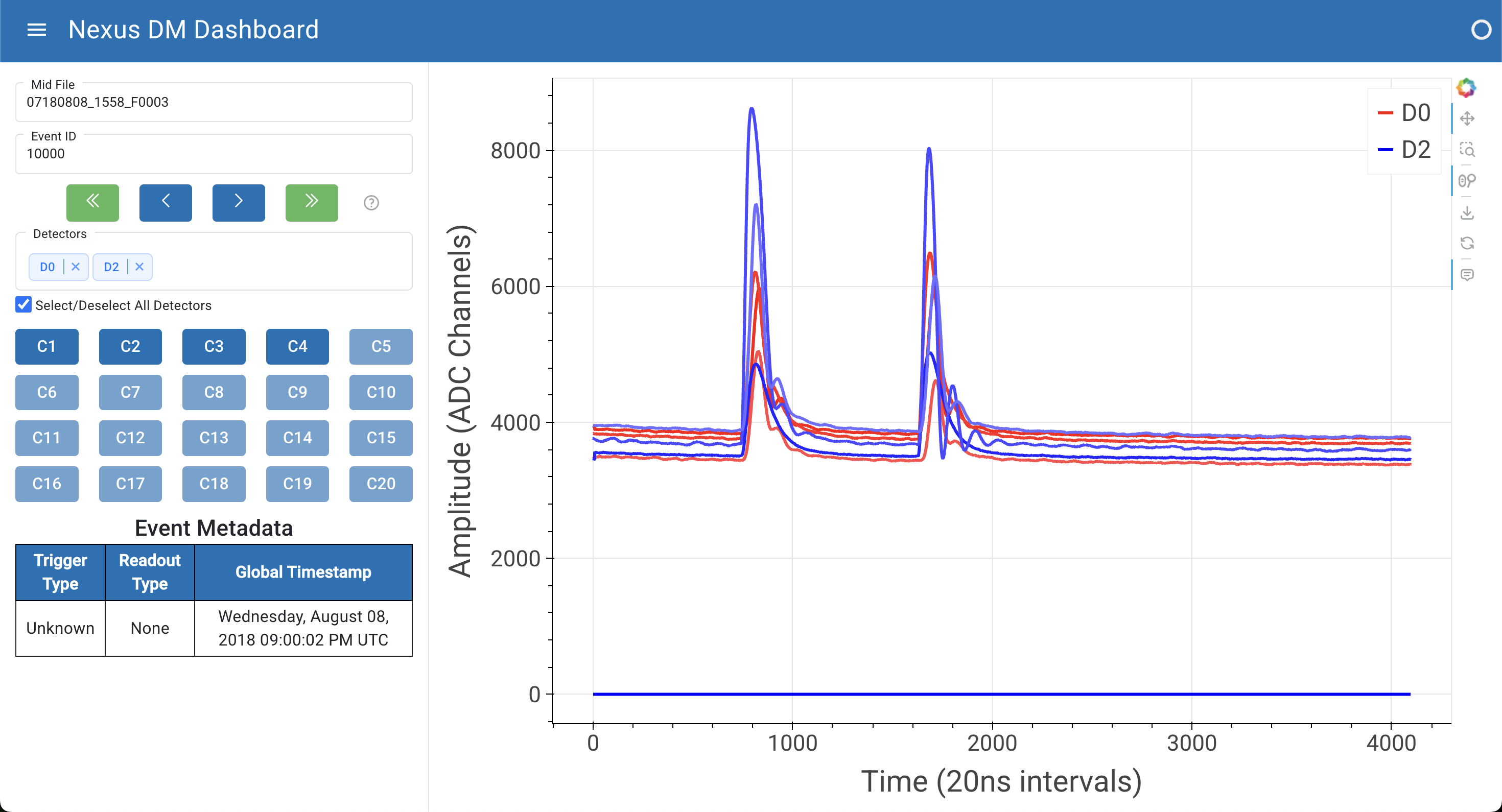The height and width of the screenshot is (812, 1502).
Task: Jump to the first event
Action: pyautogui.click(x=92, y=202)
